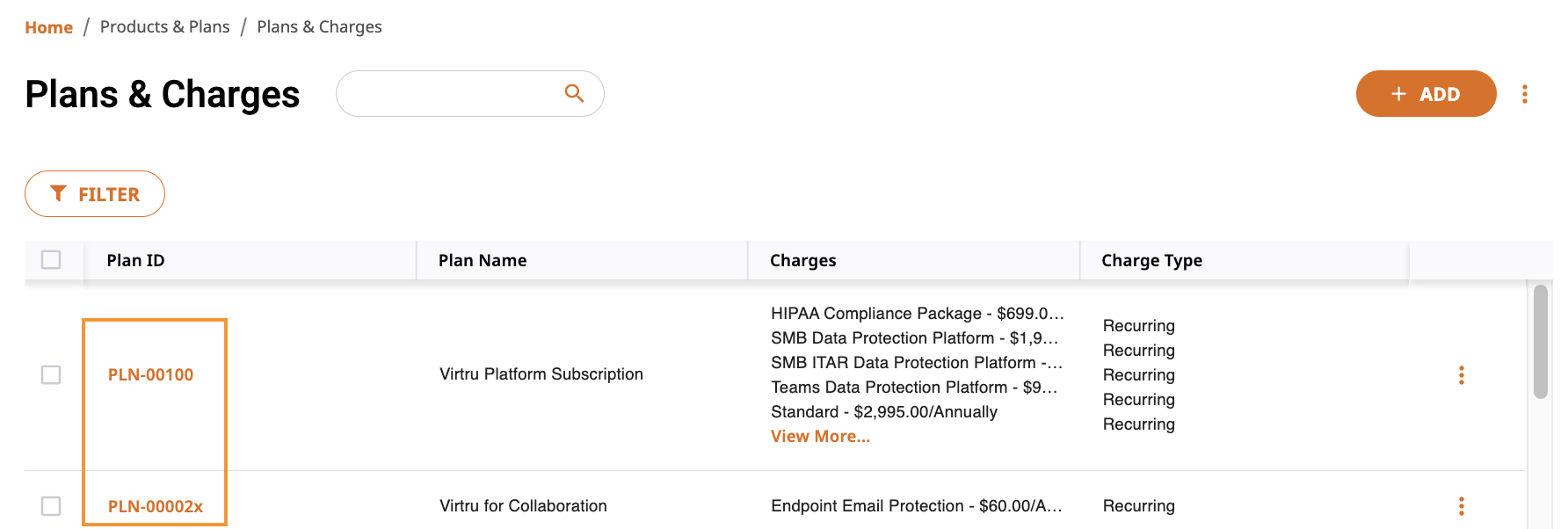This screenshot has width=1568, height=529.
Task: Select the Teams Data Protection Platform charge
Action: coord(914,388)
